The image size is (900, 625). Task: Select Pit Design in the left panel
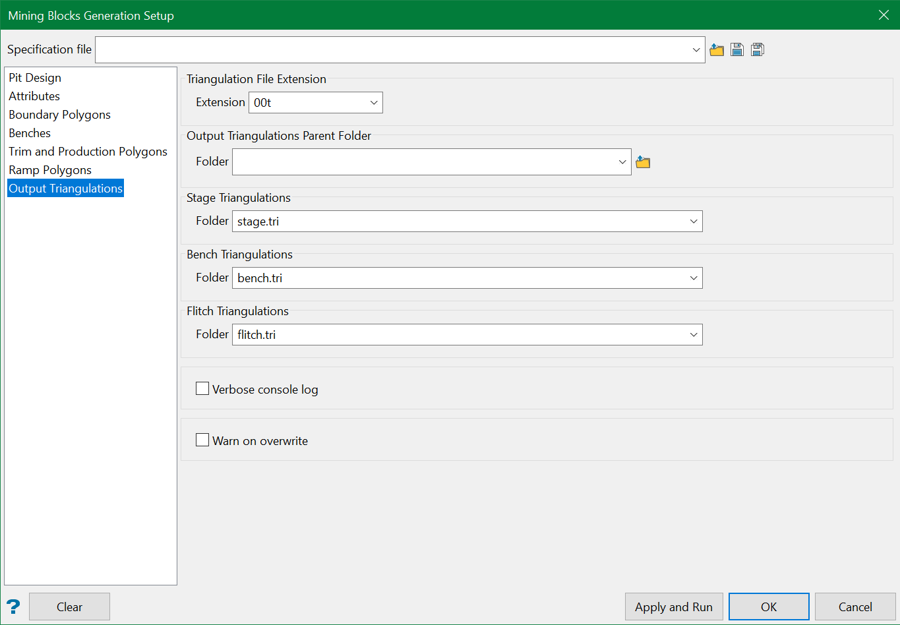click(x=35, y=78)
